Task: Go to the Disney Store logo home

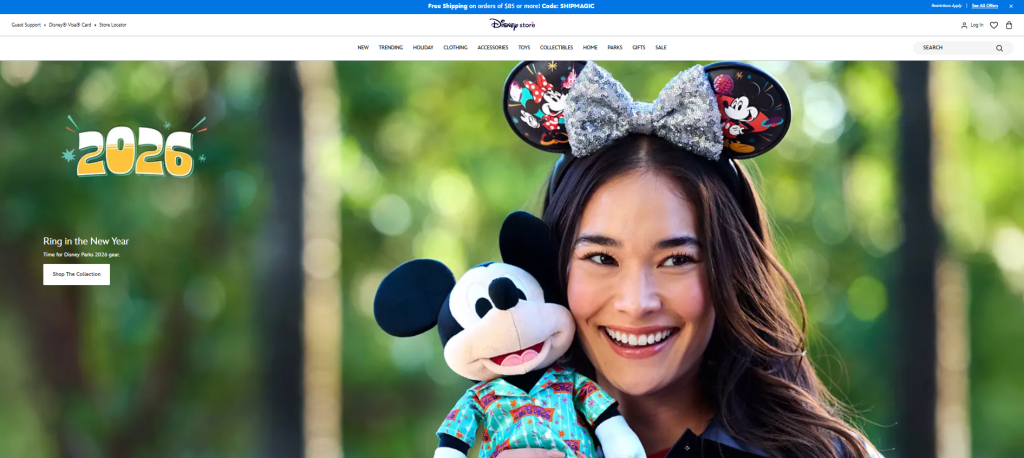Action: point(512,25)
